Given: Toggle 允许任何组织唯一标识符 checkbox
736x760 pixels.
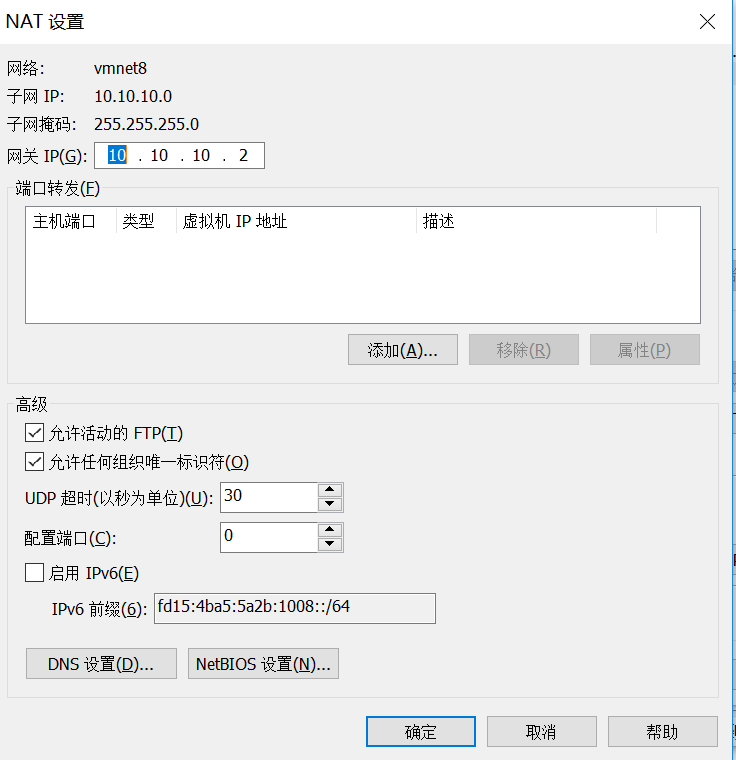Looking at the screenshot, I should click(x=34, y=462).
